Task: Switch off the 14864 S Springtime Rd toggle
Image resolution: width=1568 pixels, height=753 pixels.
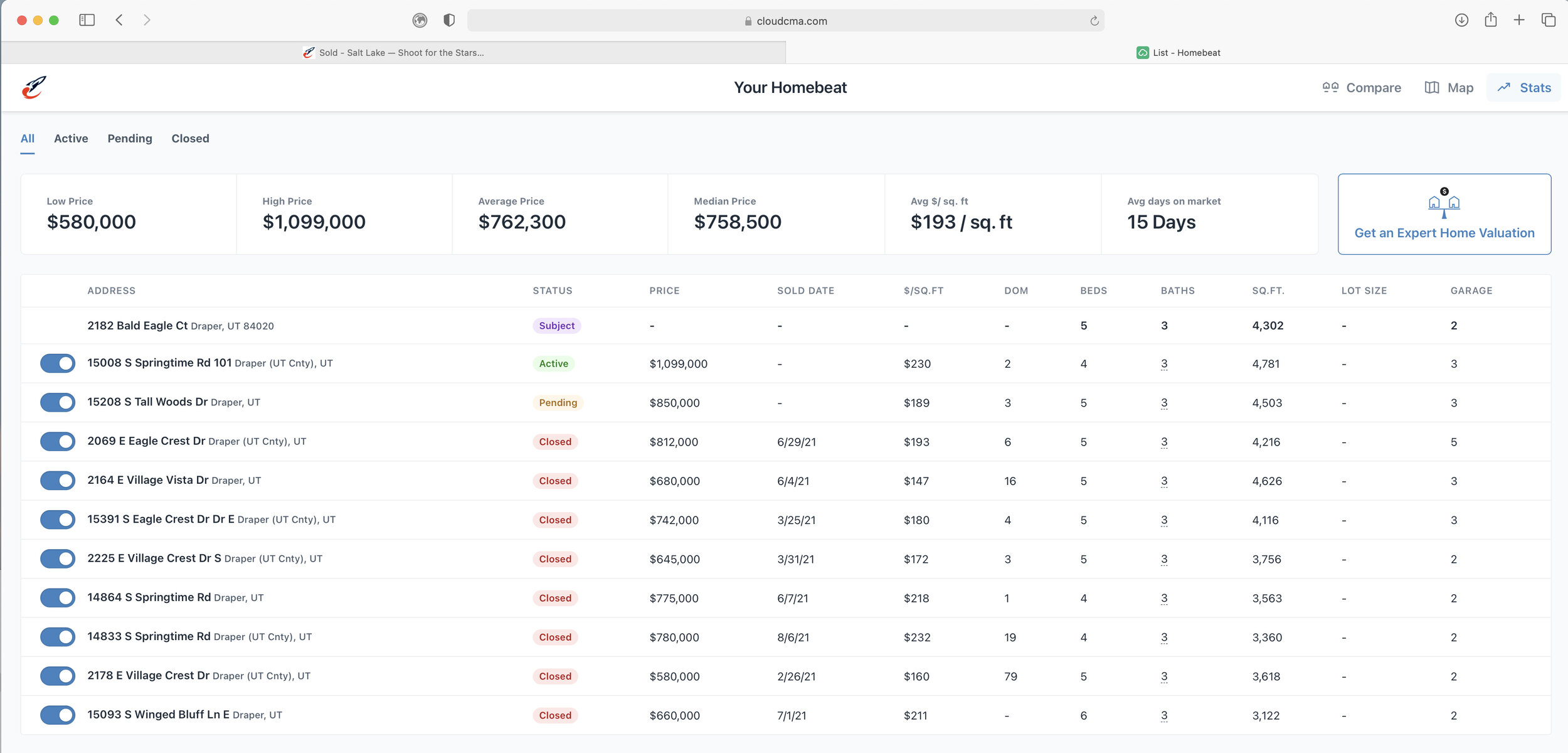Action: [58, 597]
